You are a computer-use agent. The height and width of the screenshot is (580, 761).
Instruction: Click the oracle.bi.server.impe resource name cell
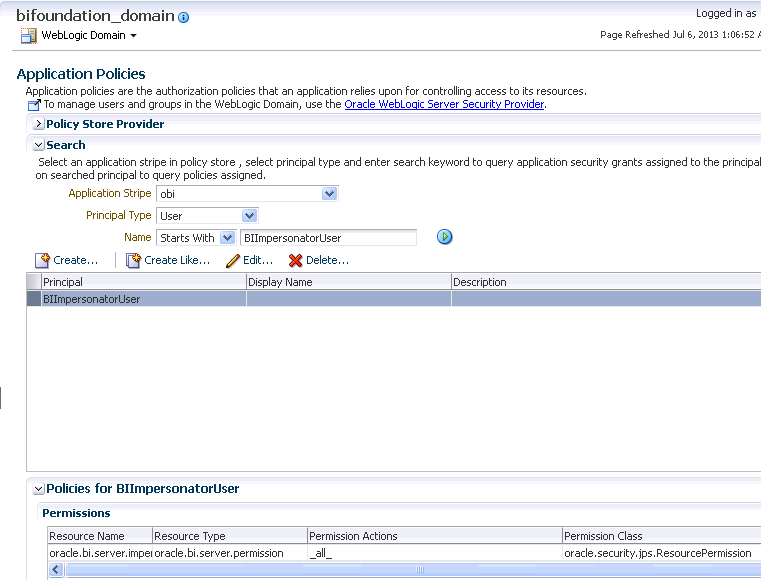click(100, 553)
